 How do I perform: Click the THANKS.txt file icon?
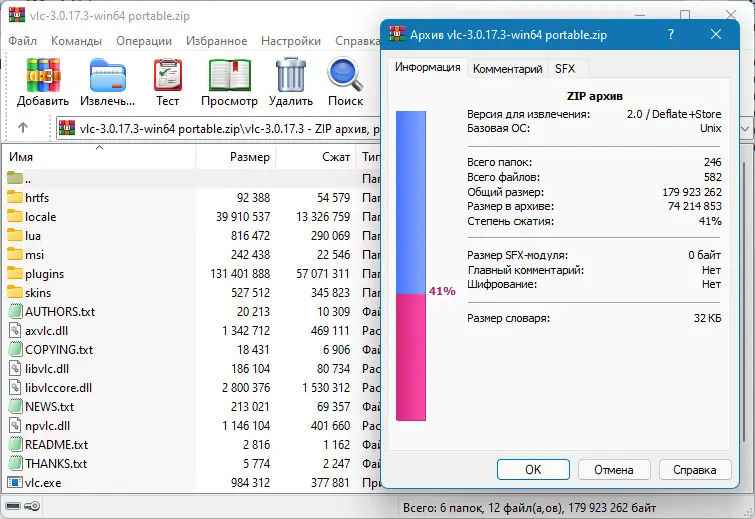(15, 463)
